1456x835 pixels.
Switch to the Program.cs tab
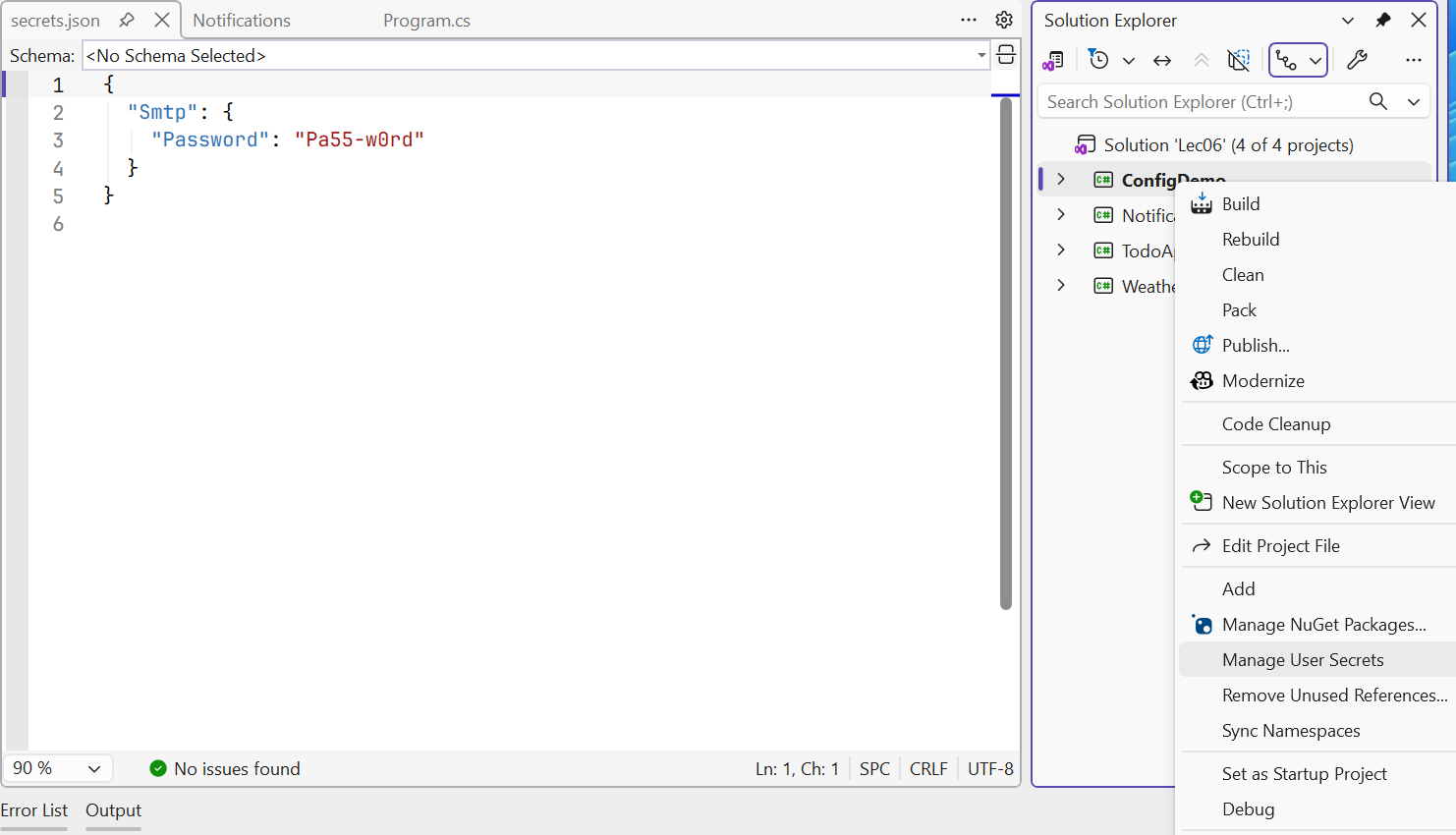(x=426, y=20)
